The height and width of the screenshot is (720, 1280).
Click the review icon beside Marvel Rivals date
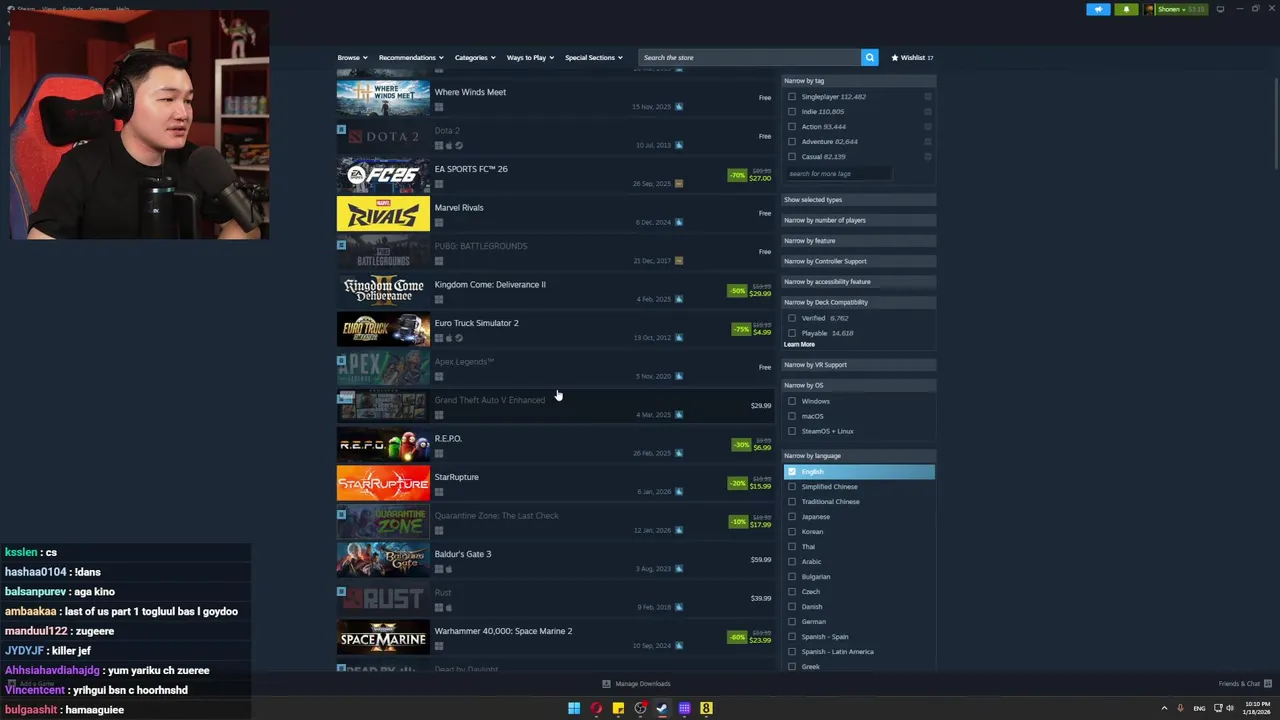coord(679,222)
